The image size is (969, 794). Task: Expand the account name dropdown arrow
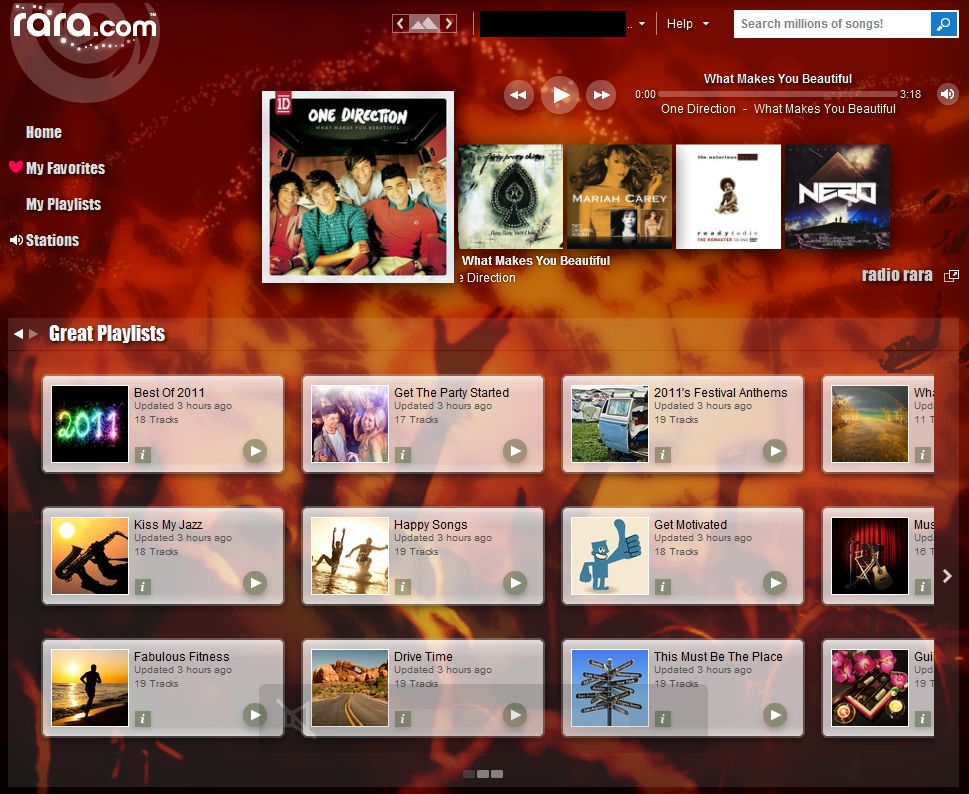click(642, 24)
